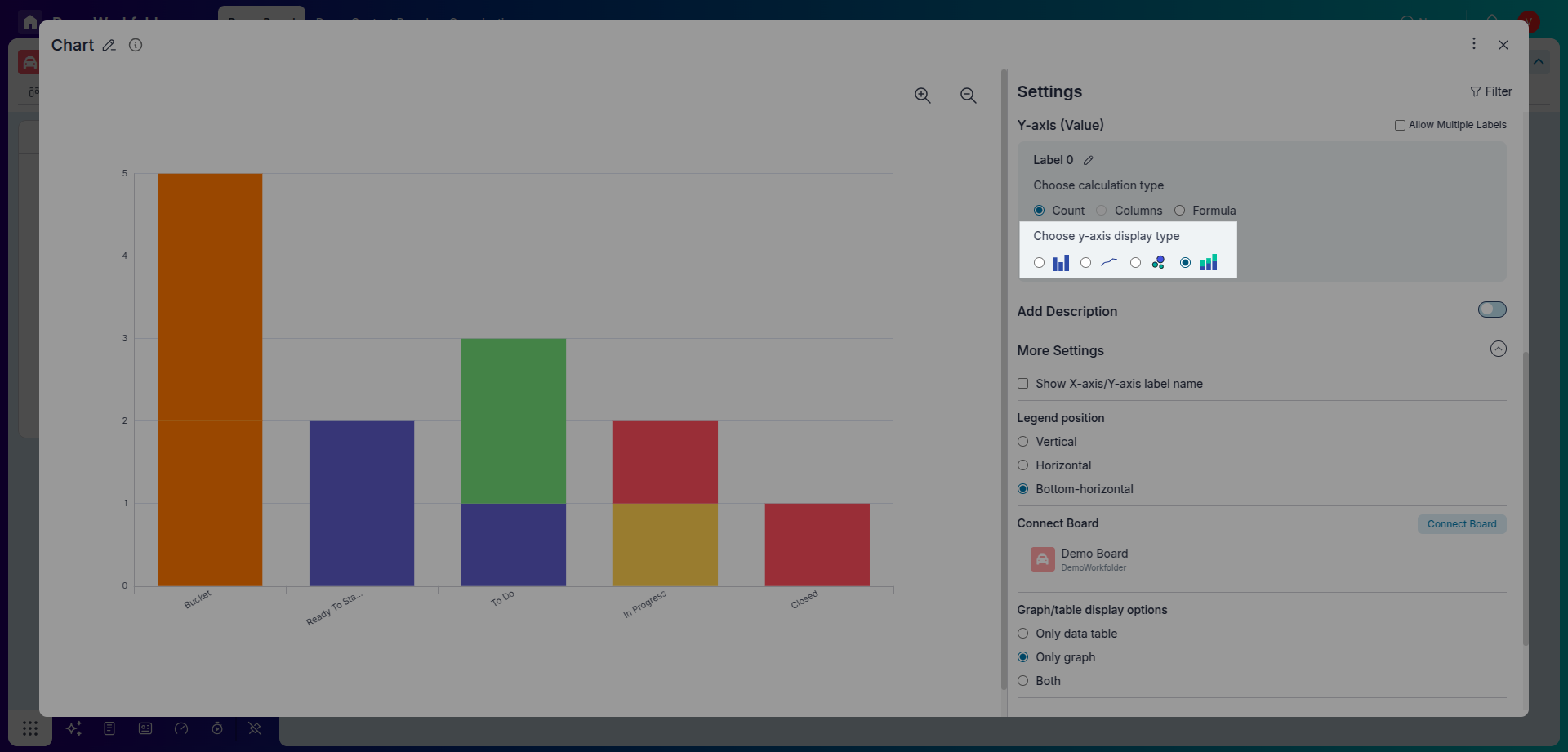
Task: Choose the bubble chart display type
Action: click(x=1135, y=263)
